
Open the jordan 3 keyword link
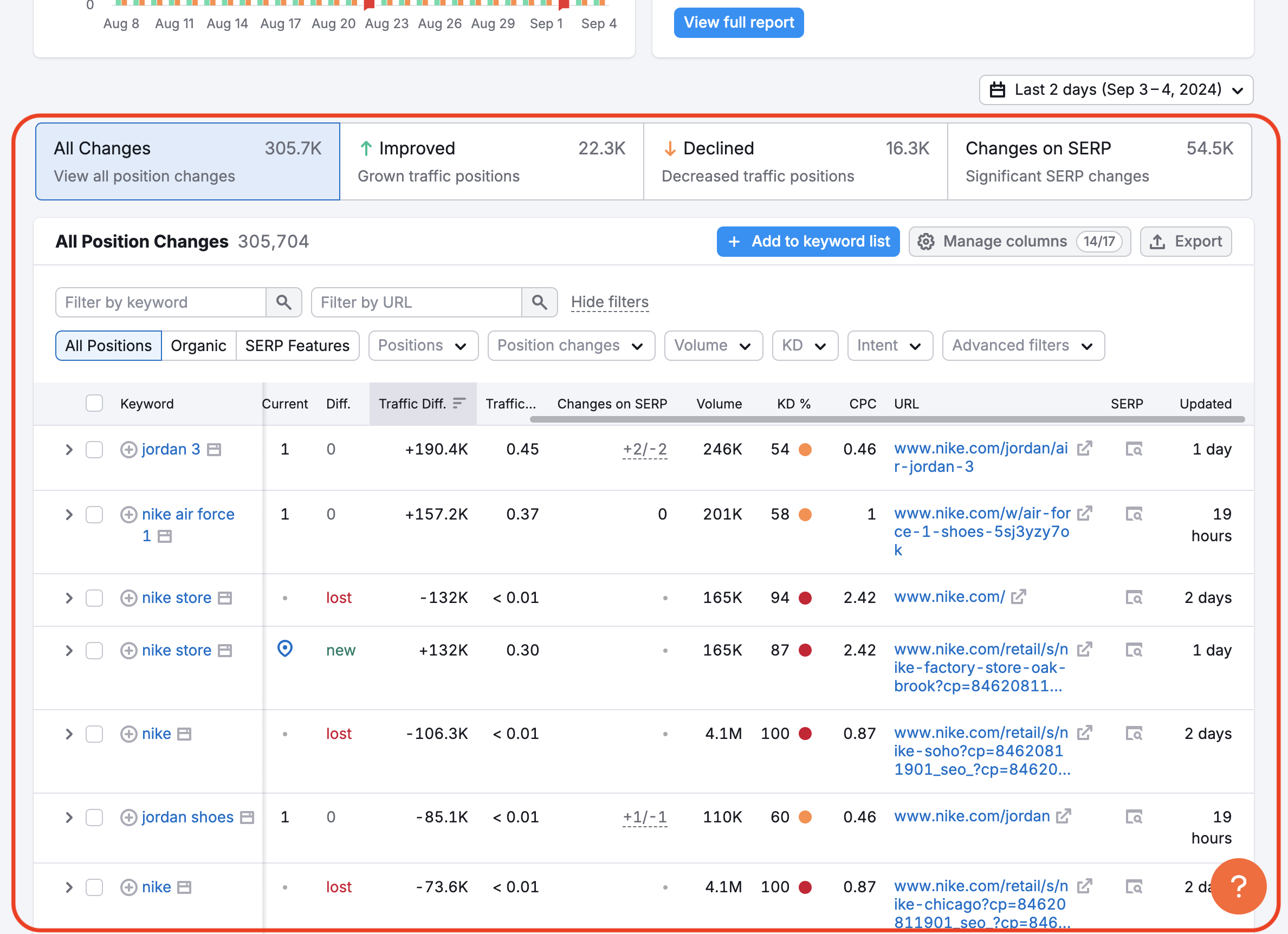[x=171, y=450]
